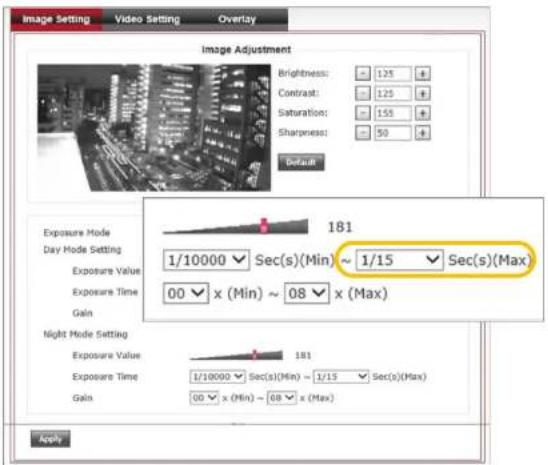Open the enlarged 08 maximum gain dropdown
This screenshot has height=465, width=548.
pos(307,293)
